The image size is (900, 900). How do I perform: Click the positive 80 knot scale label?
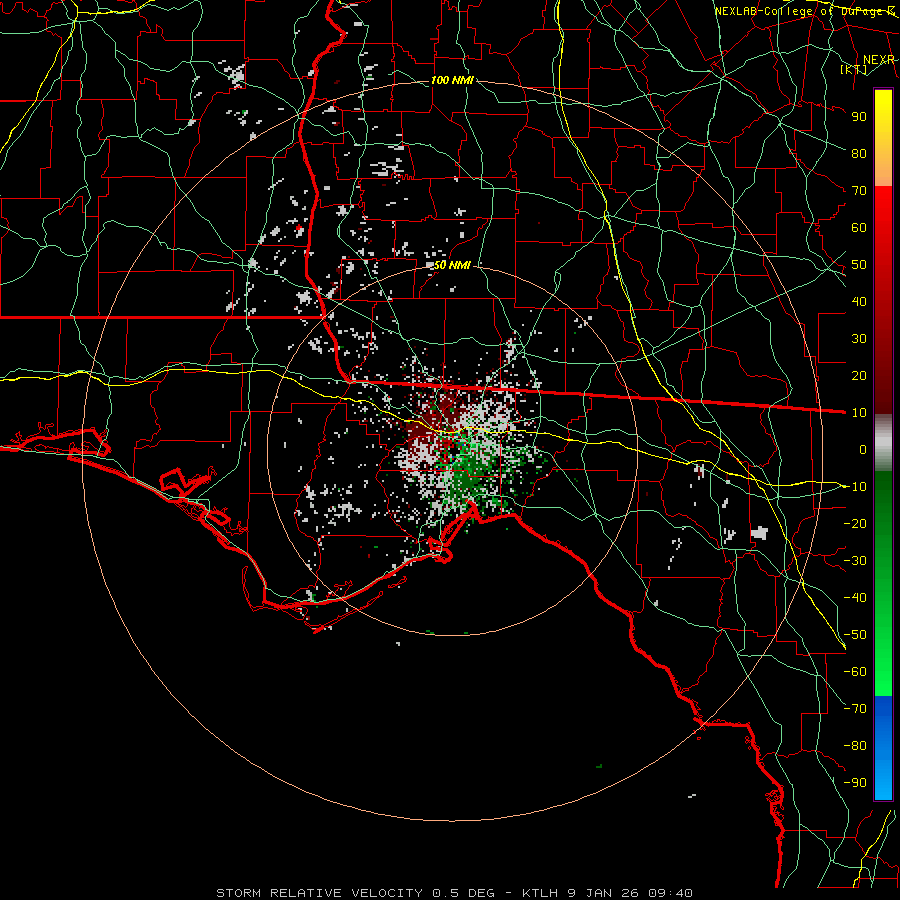(859, 153)
